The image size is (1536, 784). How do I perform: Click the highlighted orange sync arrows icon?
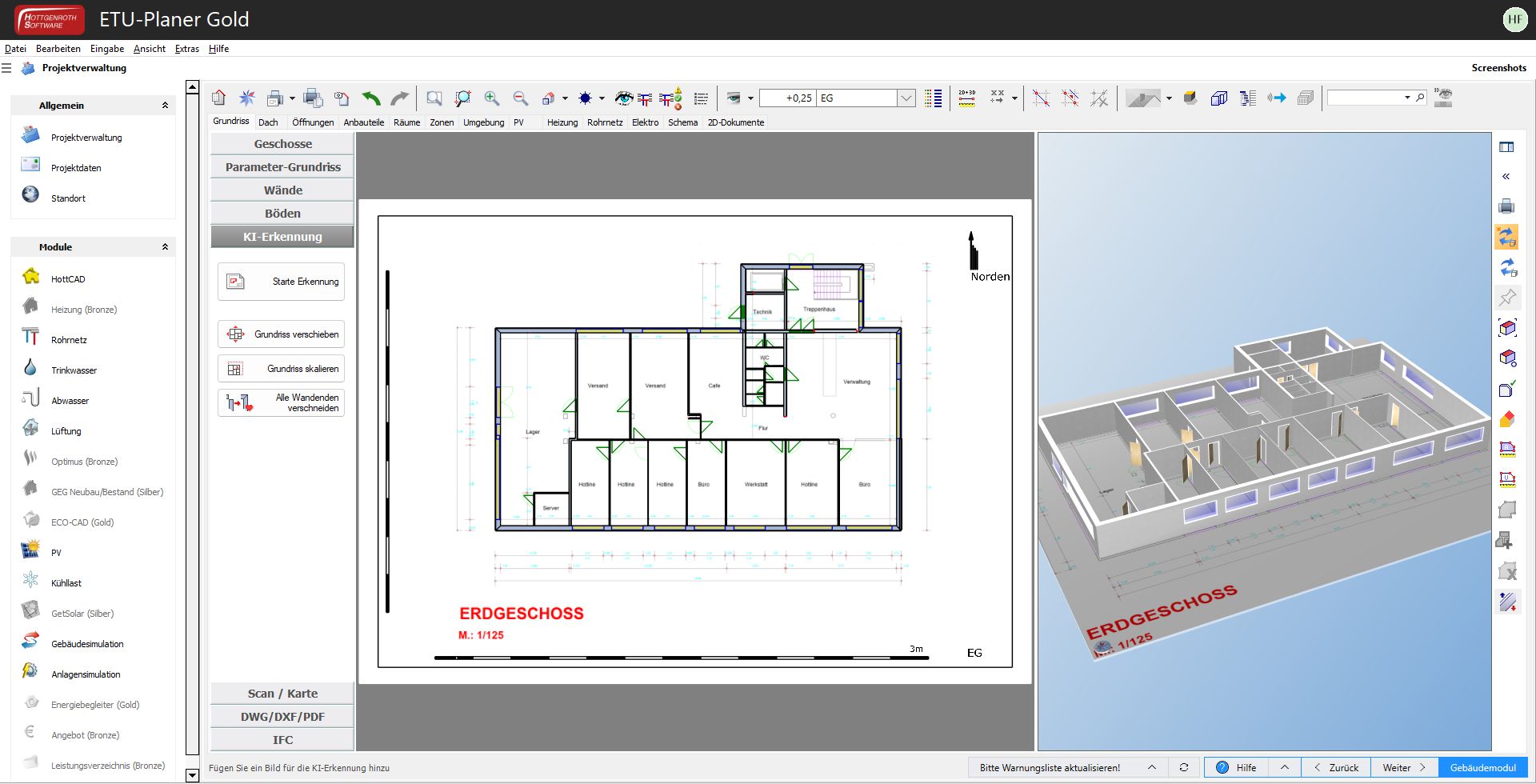pyautogui.click(x=1506, y=237)
